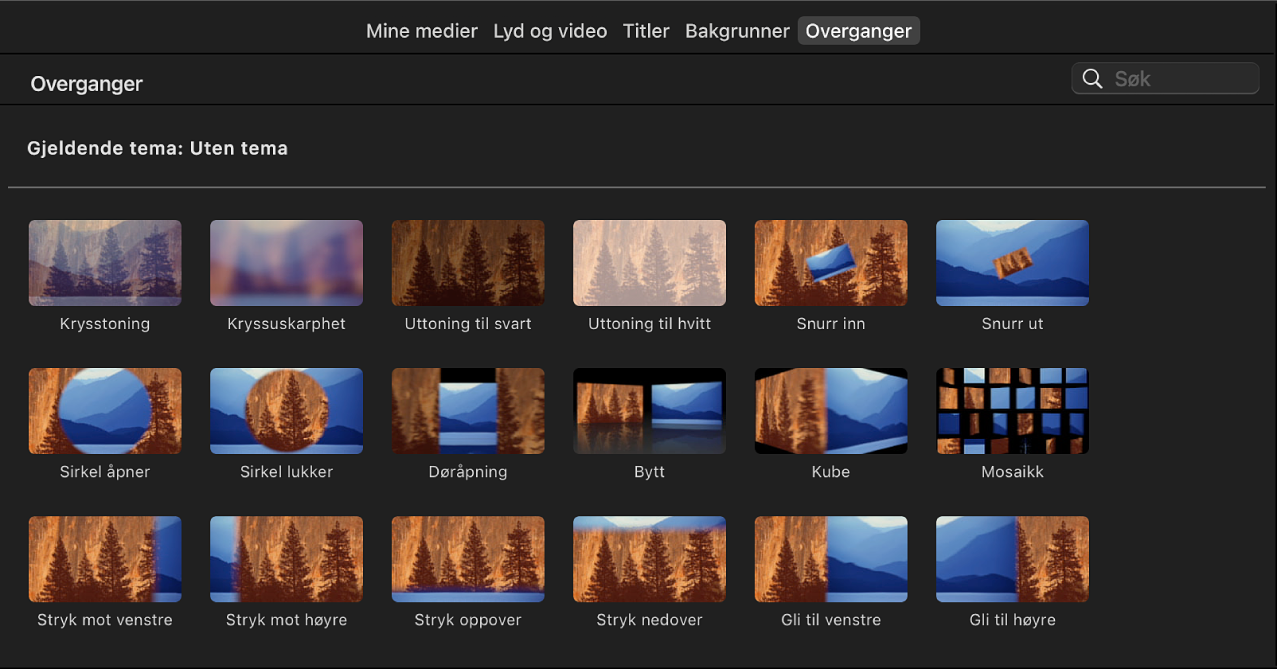Click the Snurr inn label

tap(831, 324)
